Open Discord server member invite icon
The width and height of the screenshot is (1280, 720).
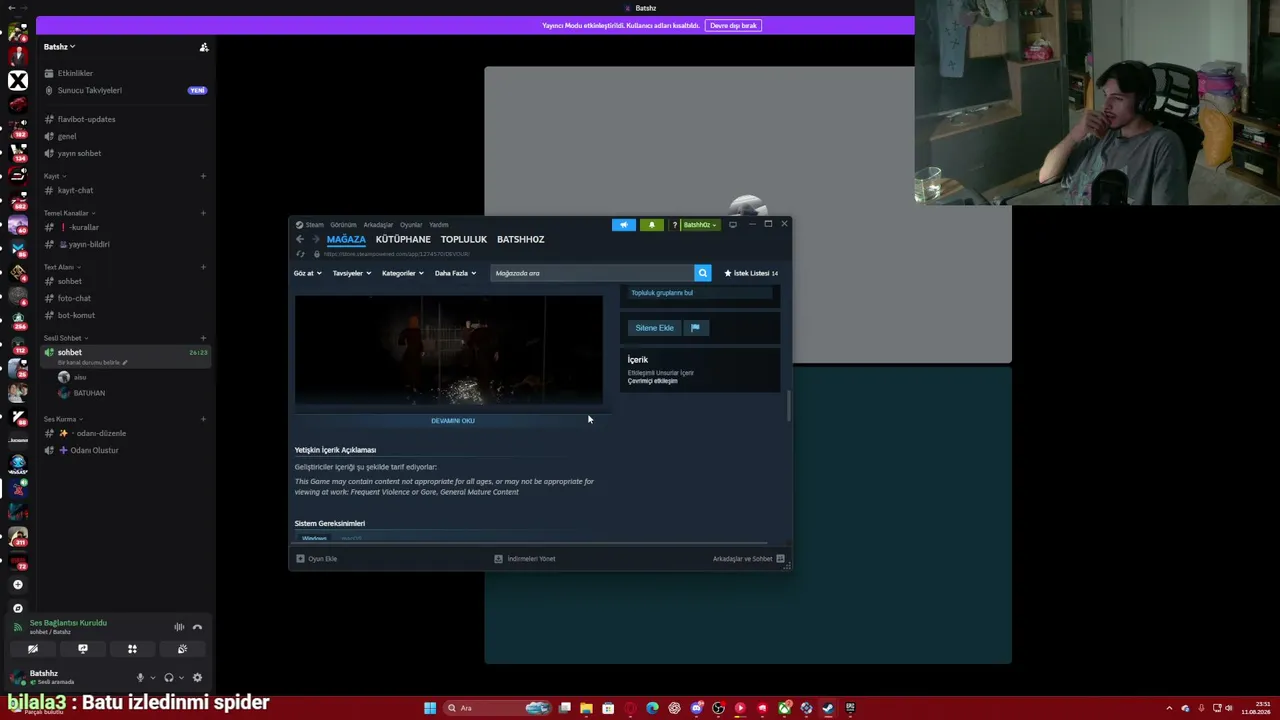[x=204, y=47]
